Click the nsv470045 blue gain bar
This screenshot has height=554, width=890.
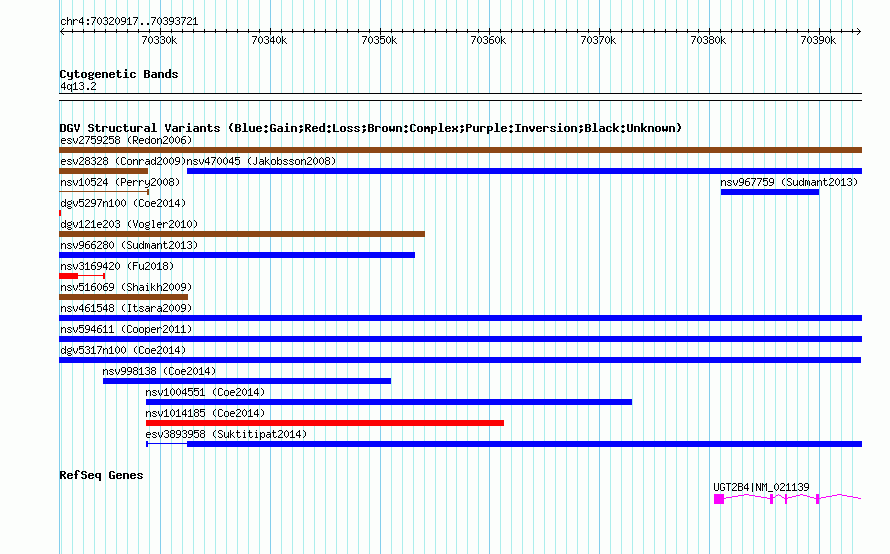click(524, 171)
